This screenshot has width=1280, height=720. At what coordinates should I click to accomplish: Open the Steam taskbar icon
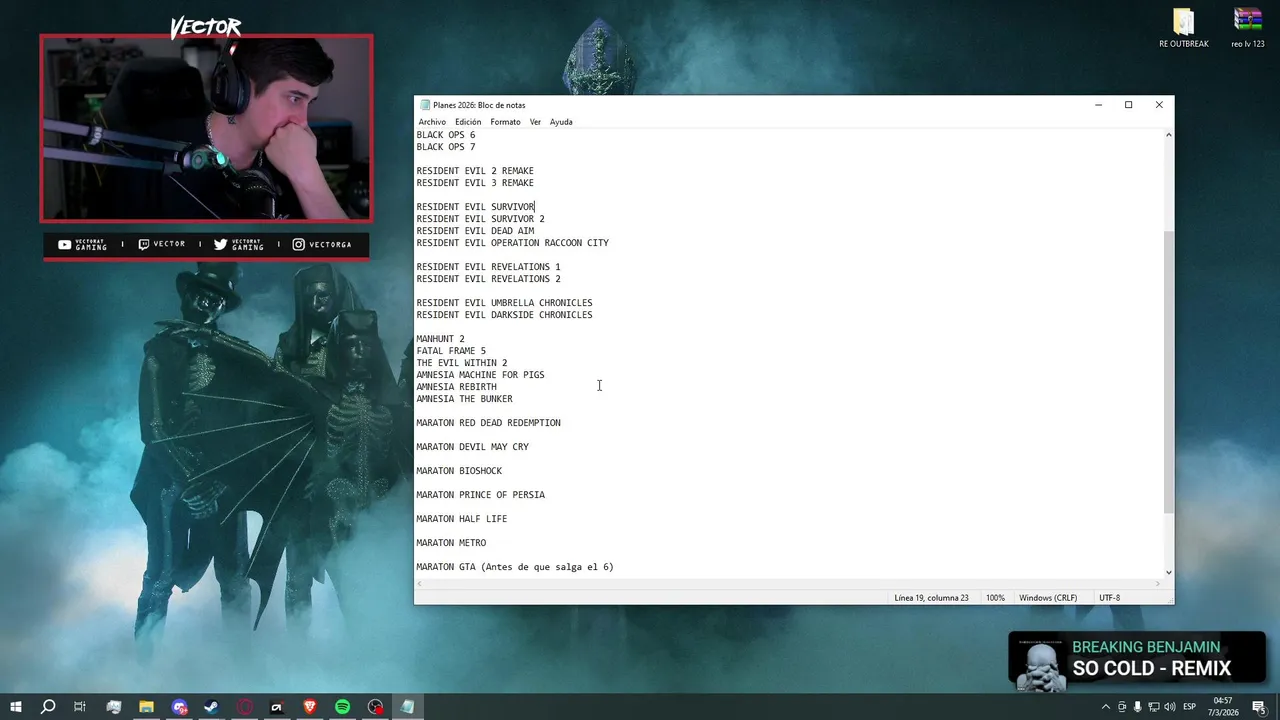click(x=212, y=707)
